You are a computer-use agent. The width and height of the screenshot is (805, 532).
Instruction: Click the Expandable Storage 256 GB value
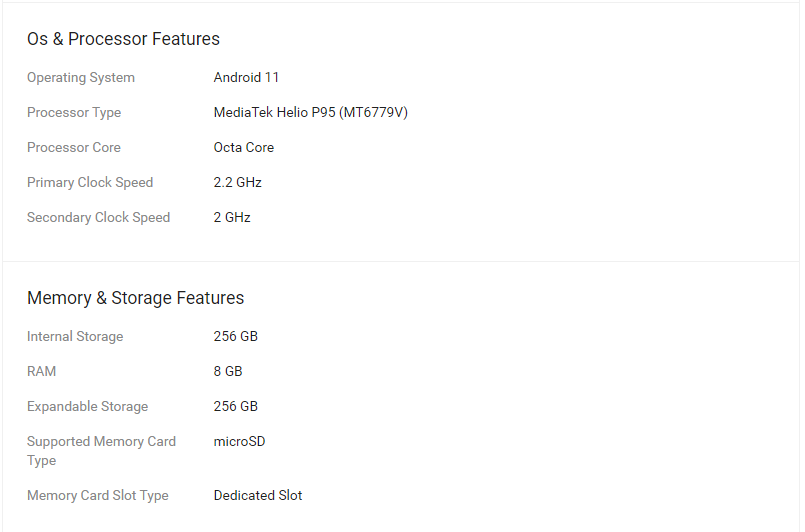(x=236, y=406)
